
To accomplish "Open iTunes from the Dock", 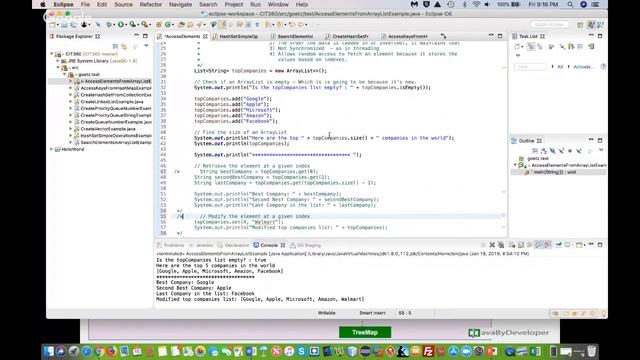I will point(289,351).
